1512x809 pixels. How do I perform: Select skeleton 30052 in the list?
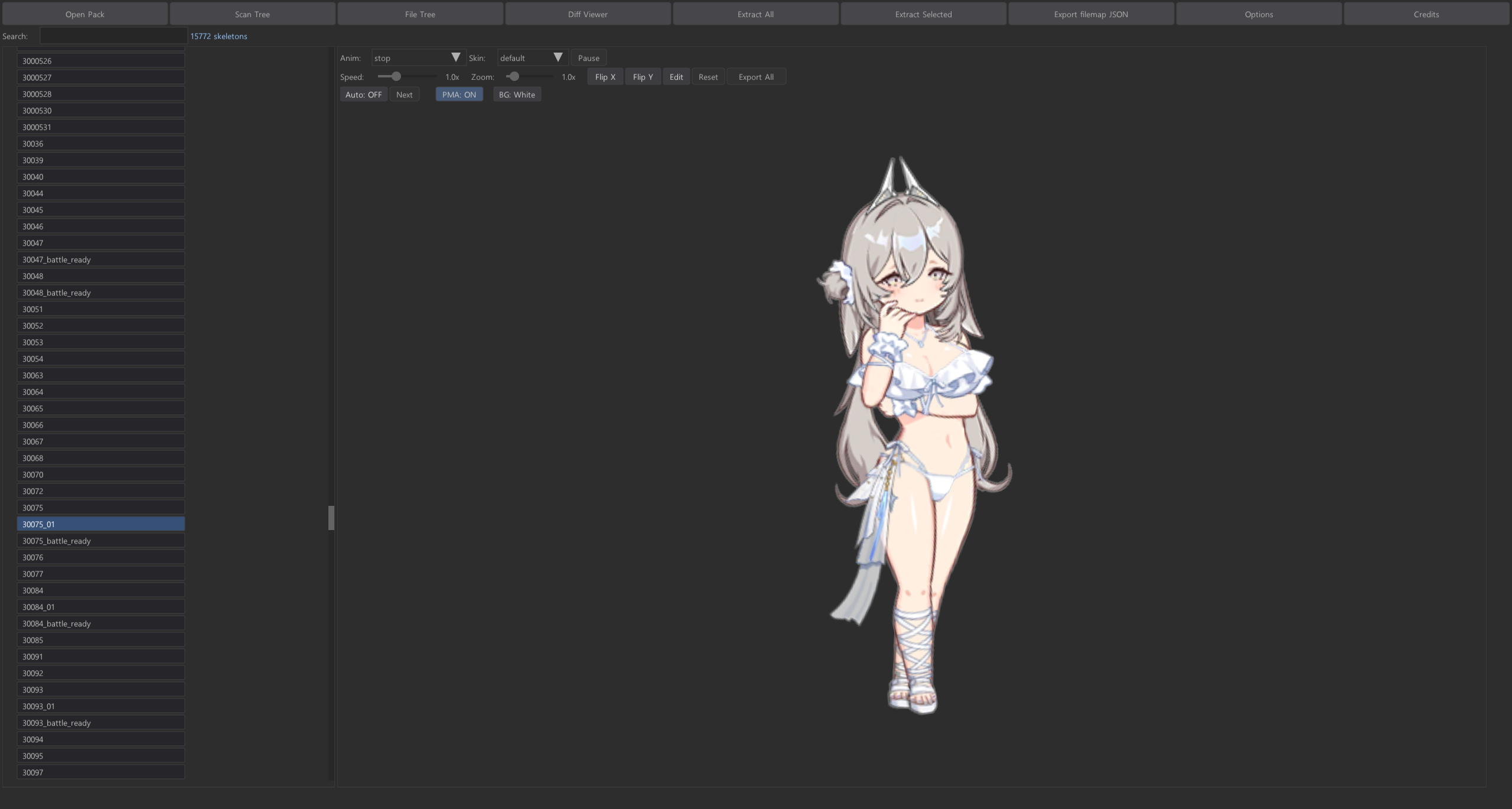point(101,326)
